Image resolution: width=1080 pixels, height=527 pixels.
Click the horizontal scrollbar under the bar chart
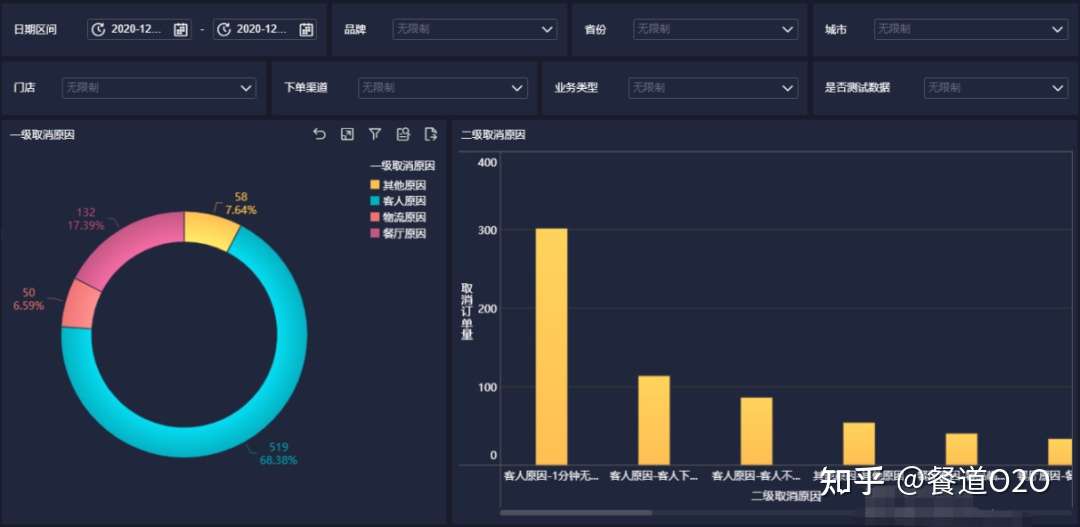tap(576, 513)
